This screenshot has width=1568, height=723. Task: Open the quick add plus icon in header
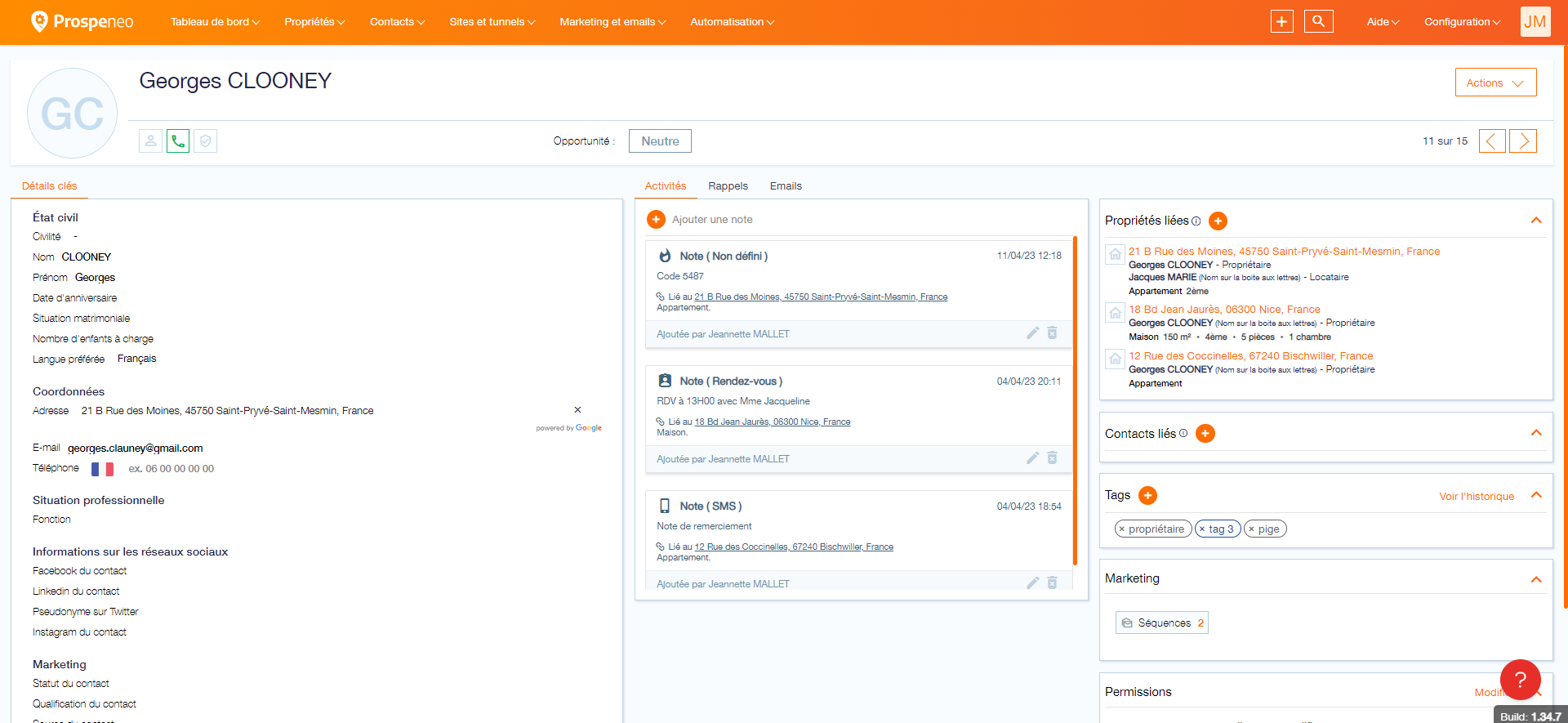pos(1282,21)
